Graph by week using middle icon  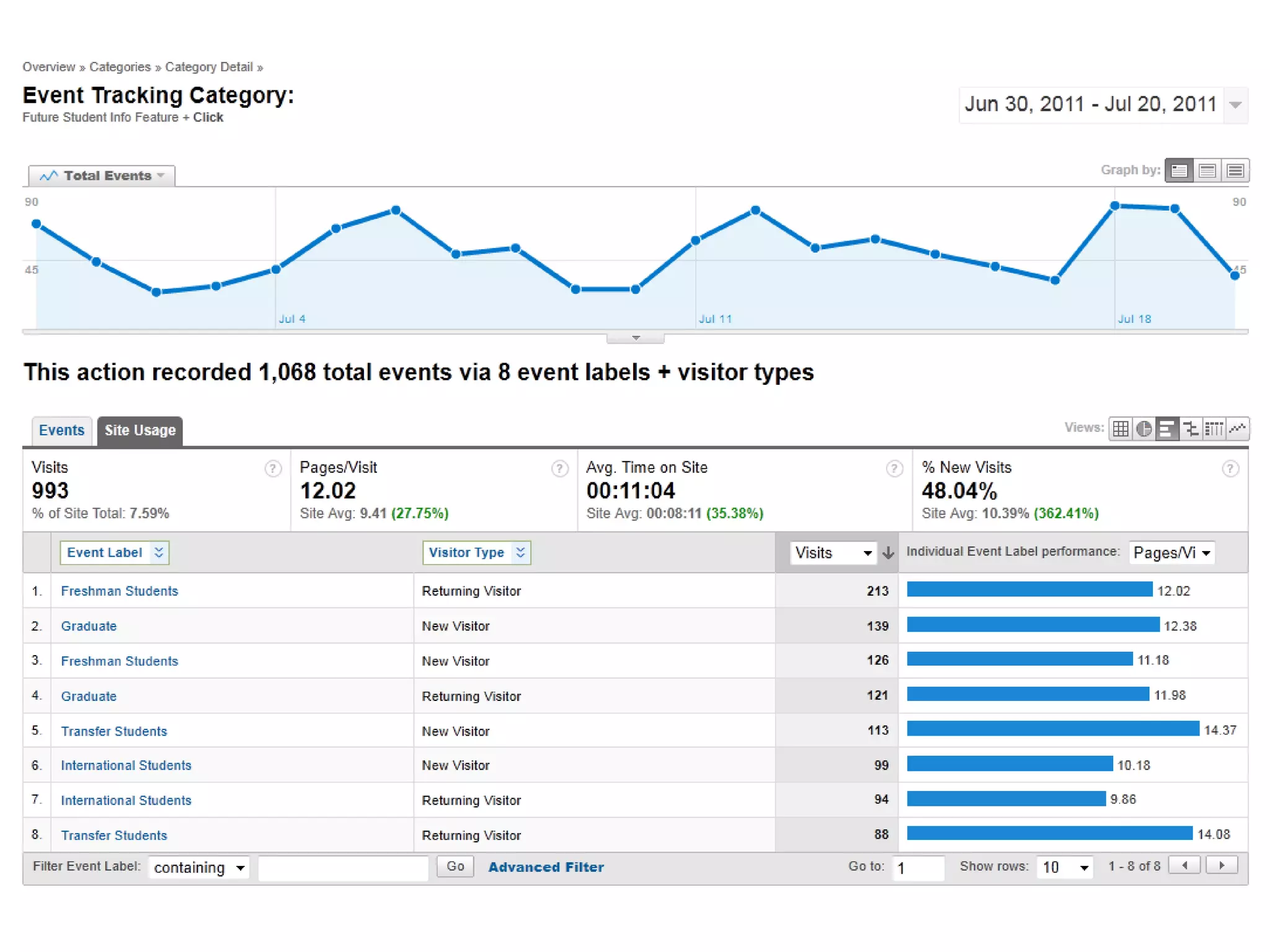[1207, 170]
